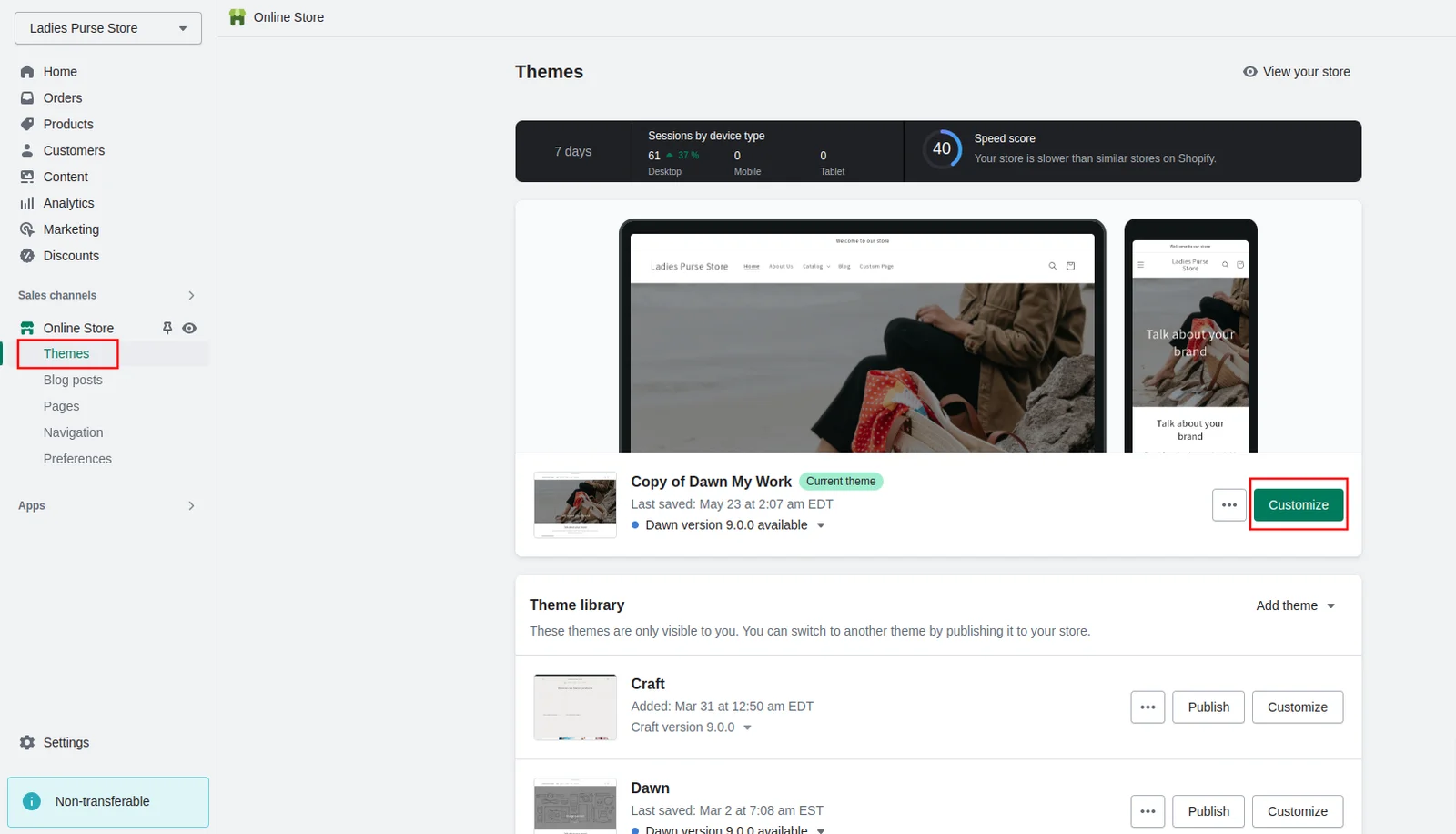This screenshot has height=834, width=1456.
Task: Click the Analytics bar chart icon
Action: [x=27, y=204]
